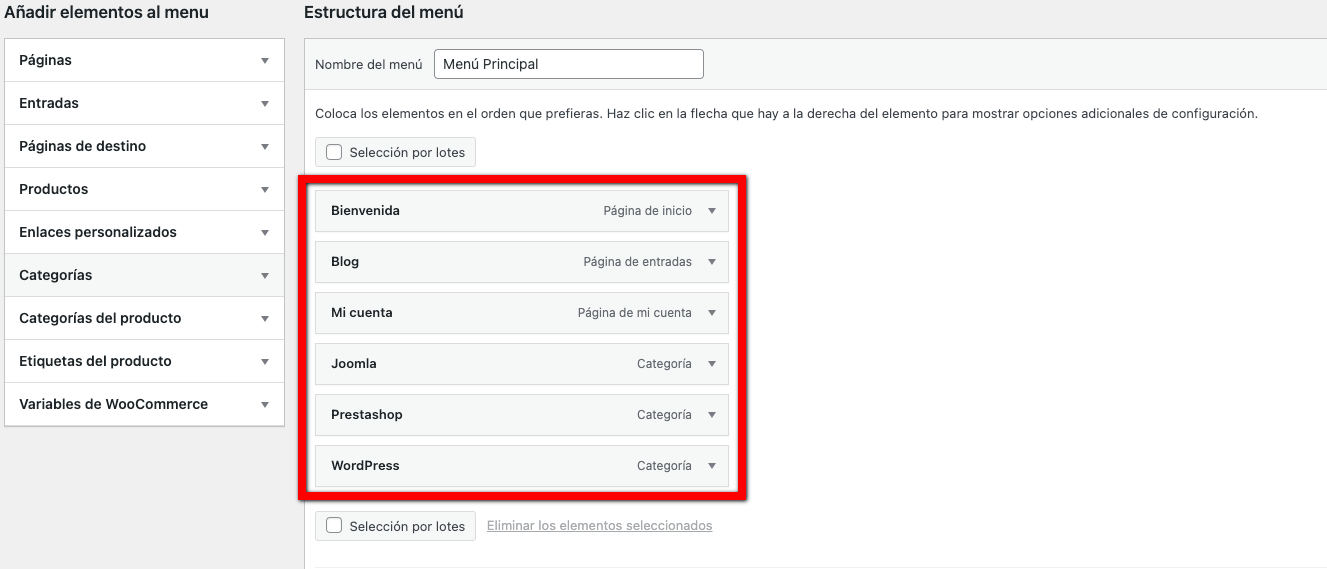The height and width of the screenshot is (569, 1327).
Task: Expand the Categorías del producto arrow
Action: point(265,319)
